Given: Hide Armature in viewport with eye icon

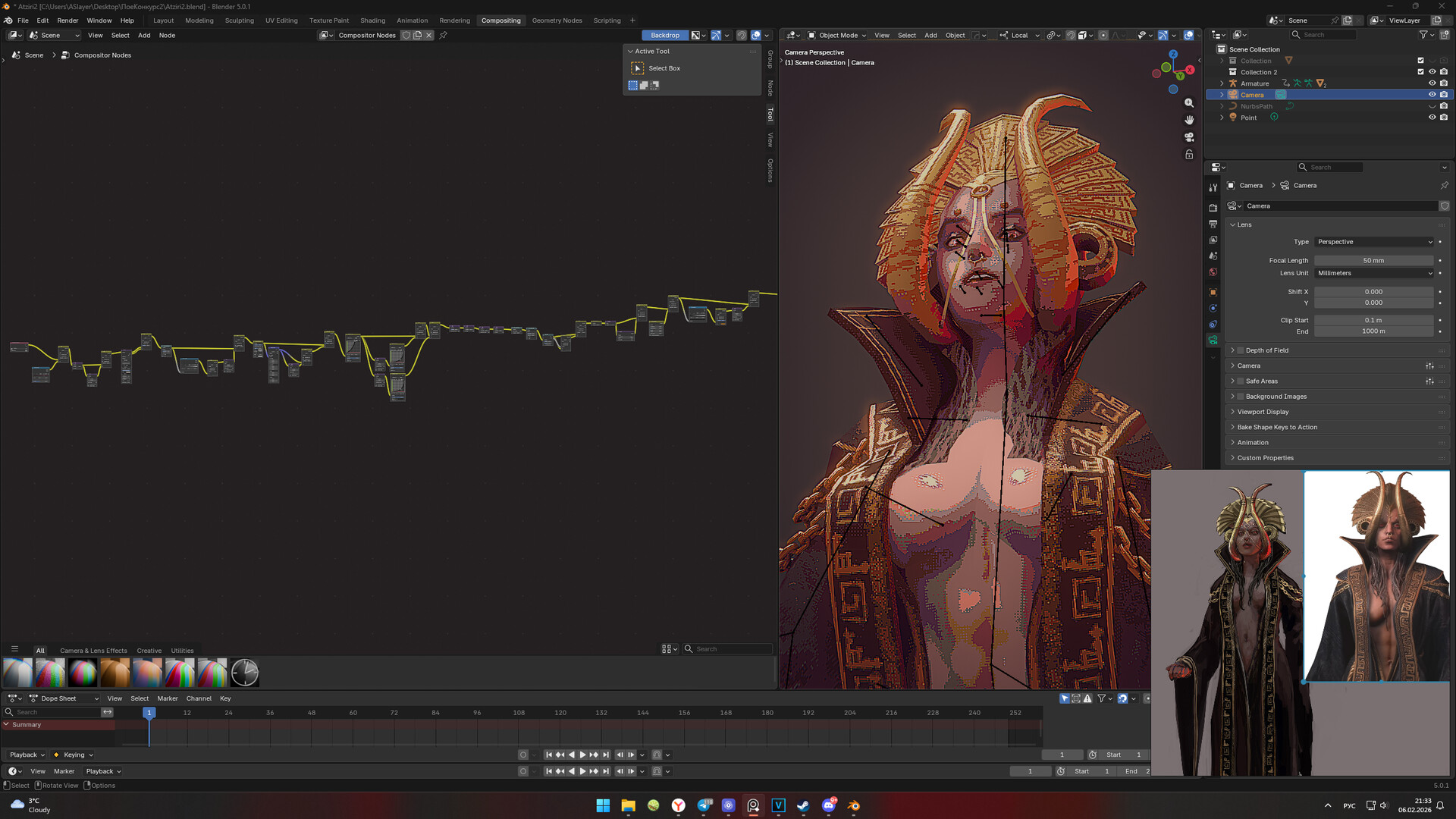Looking at the screenshot, I should (x=1432, y=83).
